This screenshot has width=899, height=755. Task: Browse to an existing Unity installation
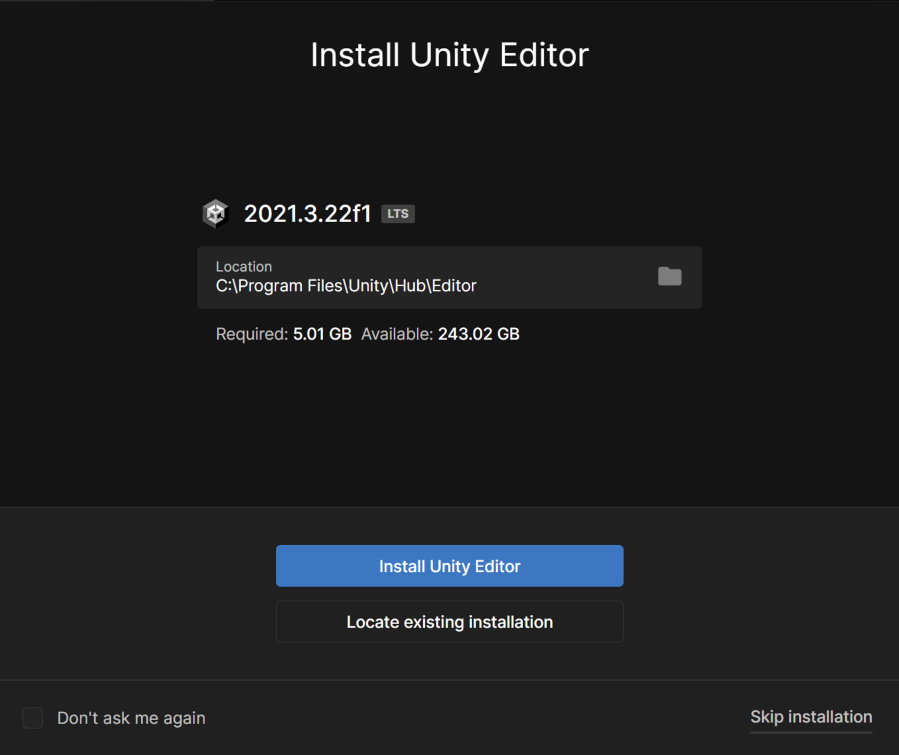click(449, 622)
